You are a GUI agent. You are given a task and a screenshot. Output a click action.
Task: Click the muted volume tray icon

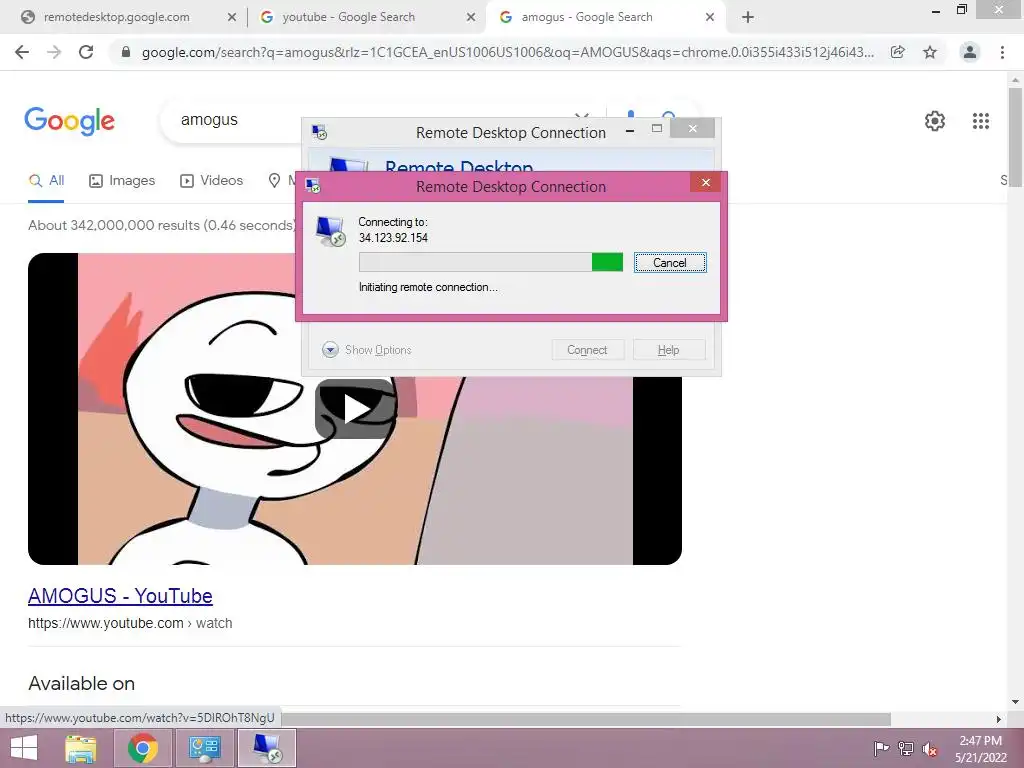coord(929,749)
